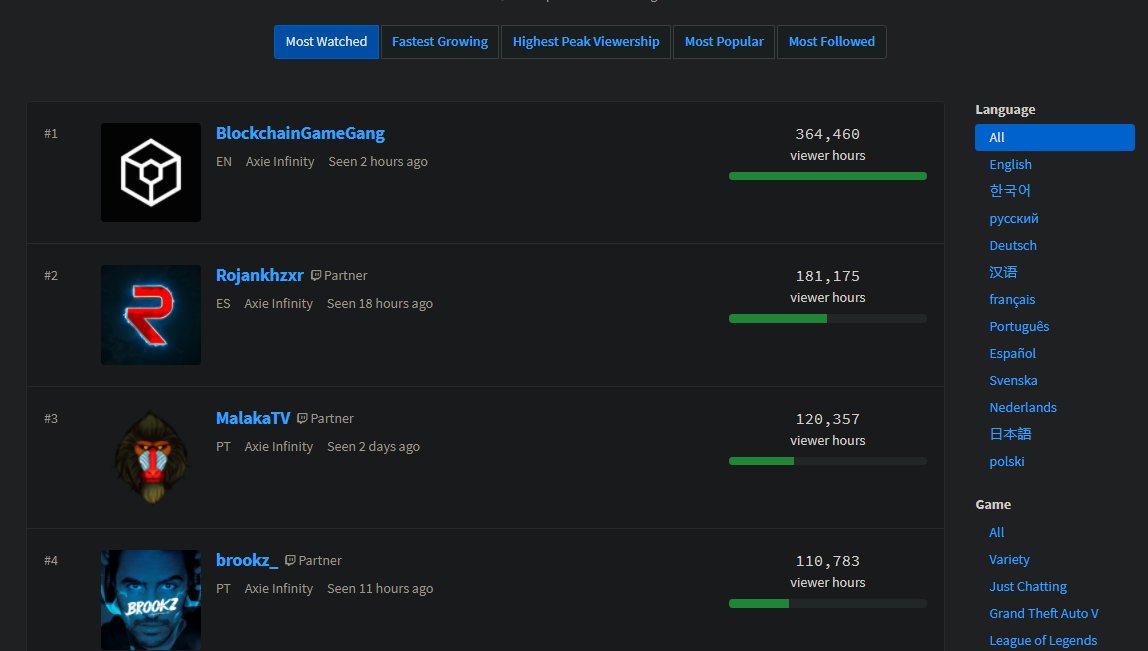Click Axie Infinity in the Rojankhzxr row
Image resolution: width=1148 pixels, height=651 pixels.
pyautogui.click(x=278, y=304)
